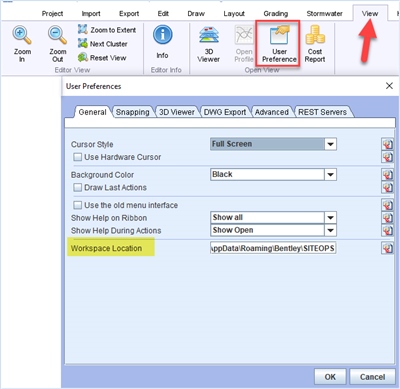
Task: Select the View ribbon tab
Action: pyautogui.click(x=370, y=14)
